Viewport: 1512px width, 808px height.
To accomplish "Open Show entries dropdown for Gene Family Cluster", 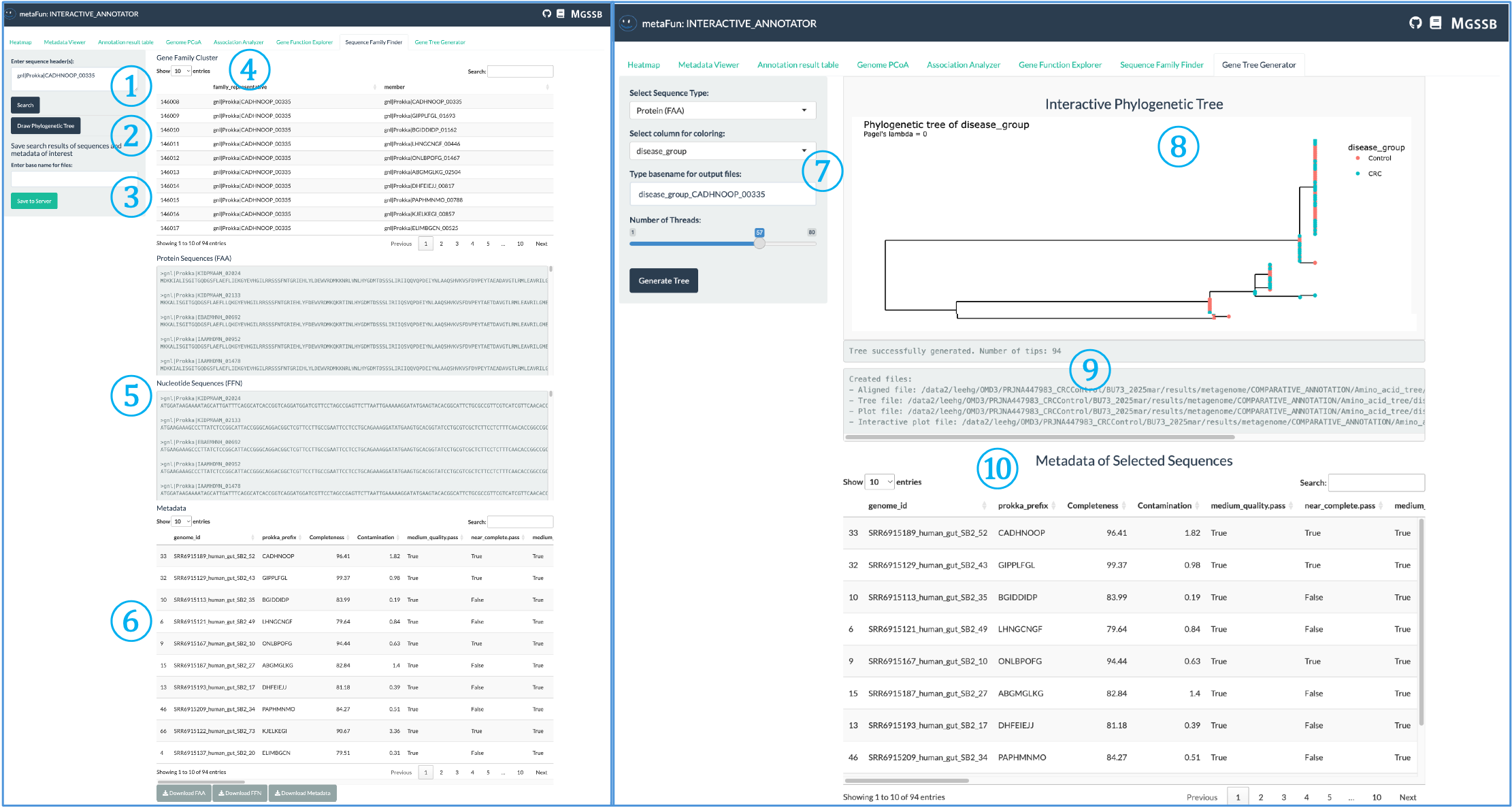I will [181, 71].
